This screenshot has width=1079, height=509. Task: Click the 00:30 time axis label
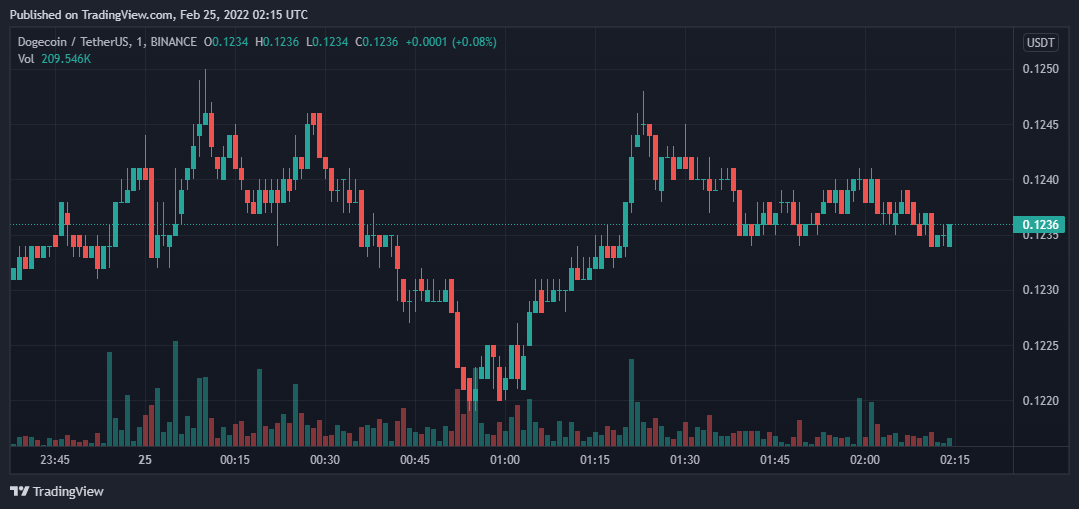325,460
